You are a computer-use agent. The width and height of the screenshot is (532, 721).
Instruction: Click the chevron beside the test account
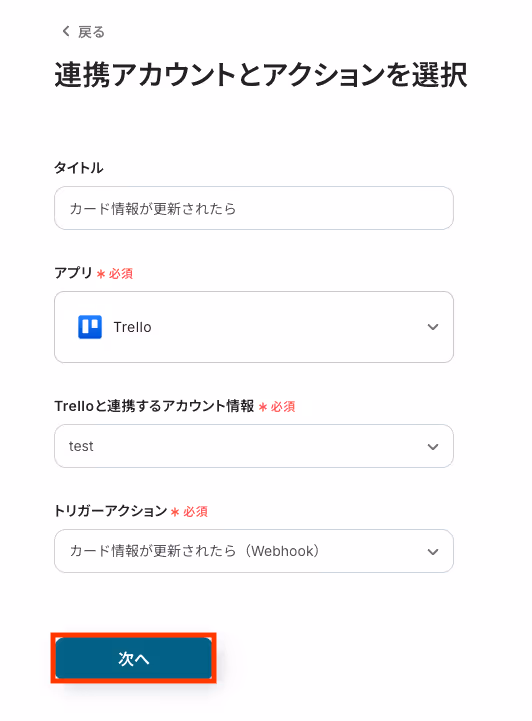(x=433, y=446)
